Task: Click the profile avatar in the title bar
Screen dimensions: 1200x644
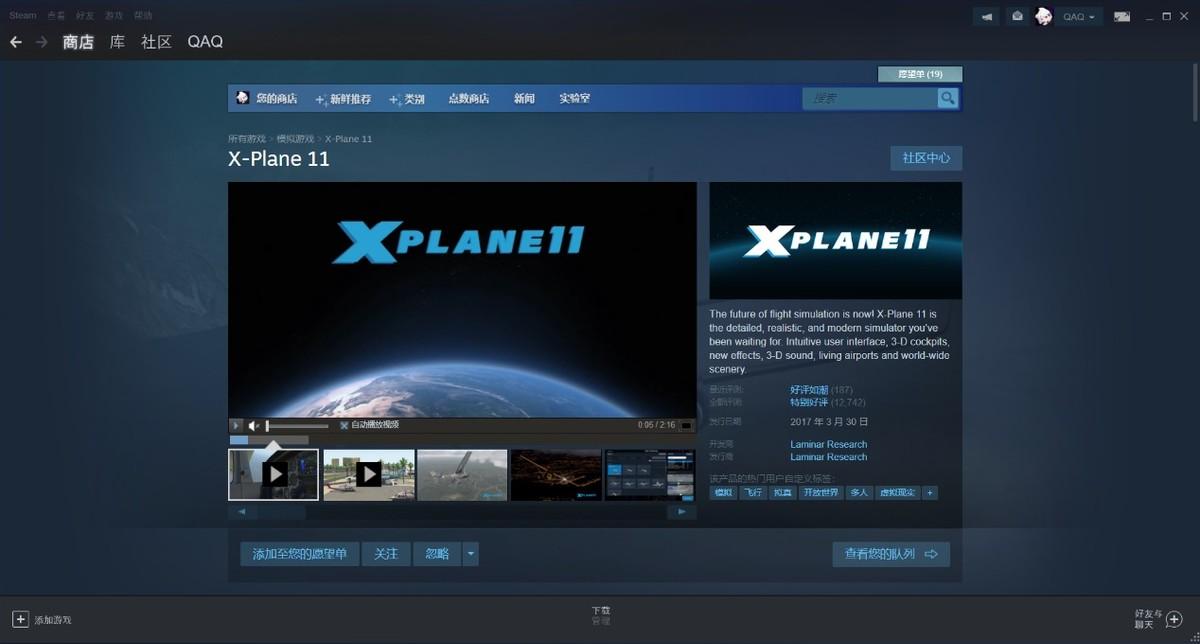Action: coord(1044,17)
